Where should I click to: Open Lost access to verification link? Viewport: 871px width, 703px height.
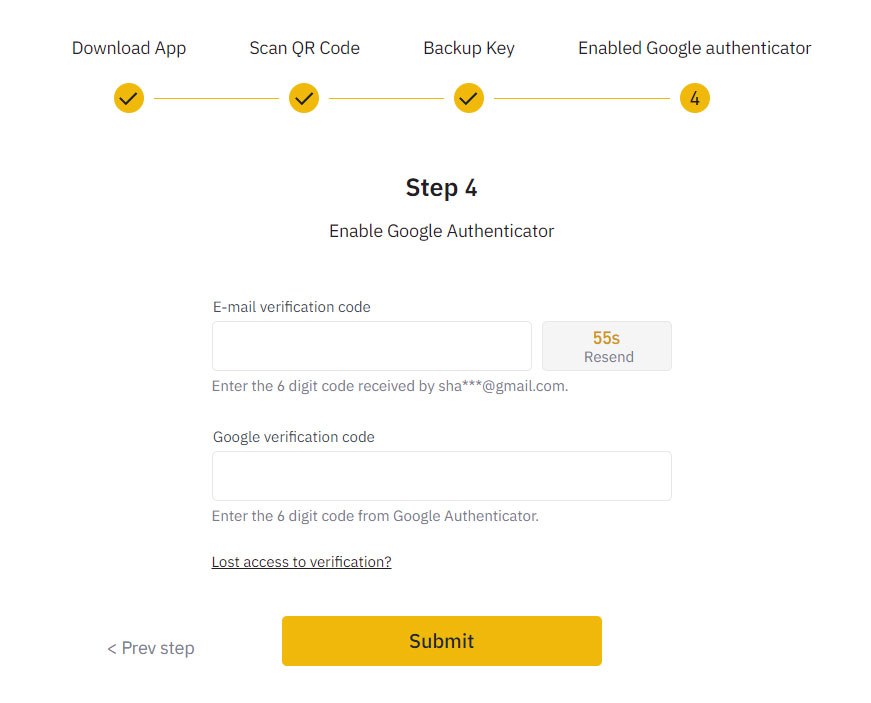click(x=301, y=561)
